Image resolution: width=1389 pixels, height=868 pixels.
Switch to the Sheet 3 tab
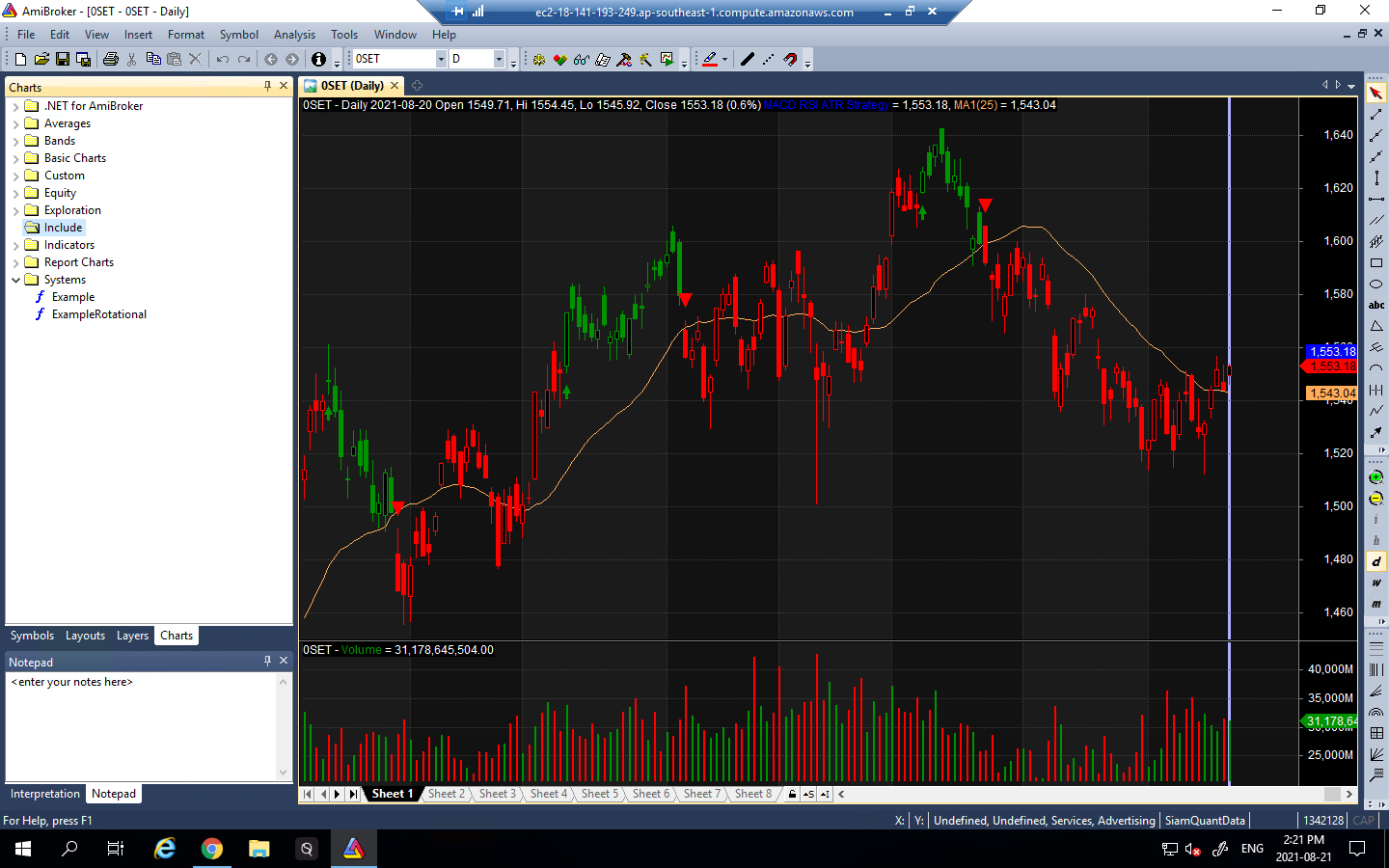coord(497,794)
